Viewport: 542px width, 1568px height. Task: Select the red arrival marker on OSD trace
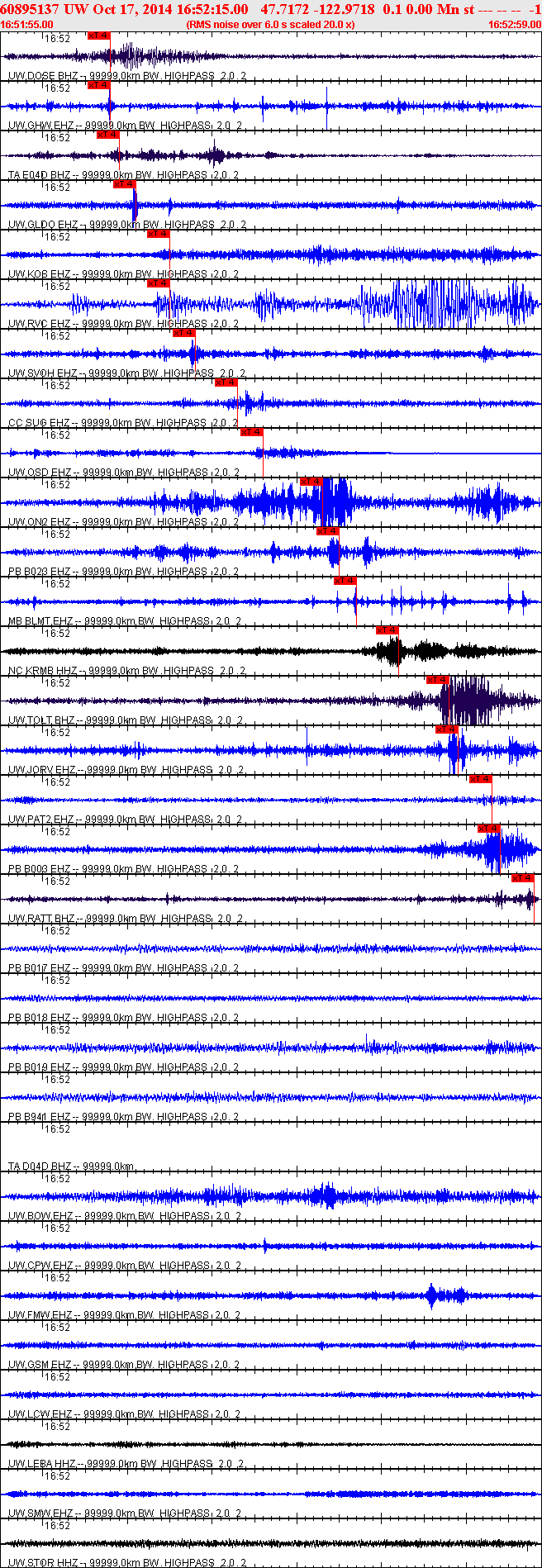251,432
